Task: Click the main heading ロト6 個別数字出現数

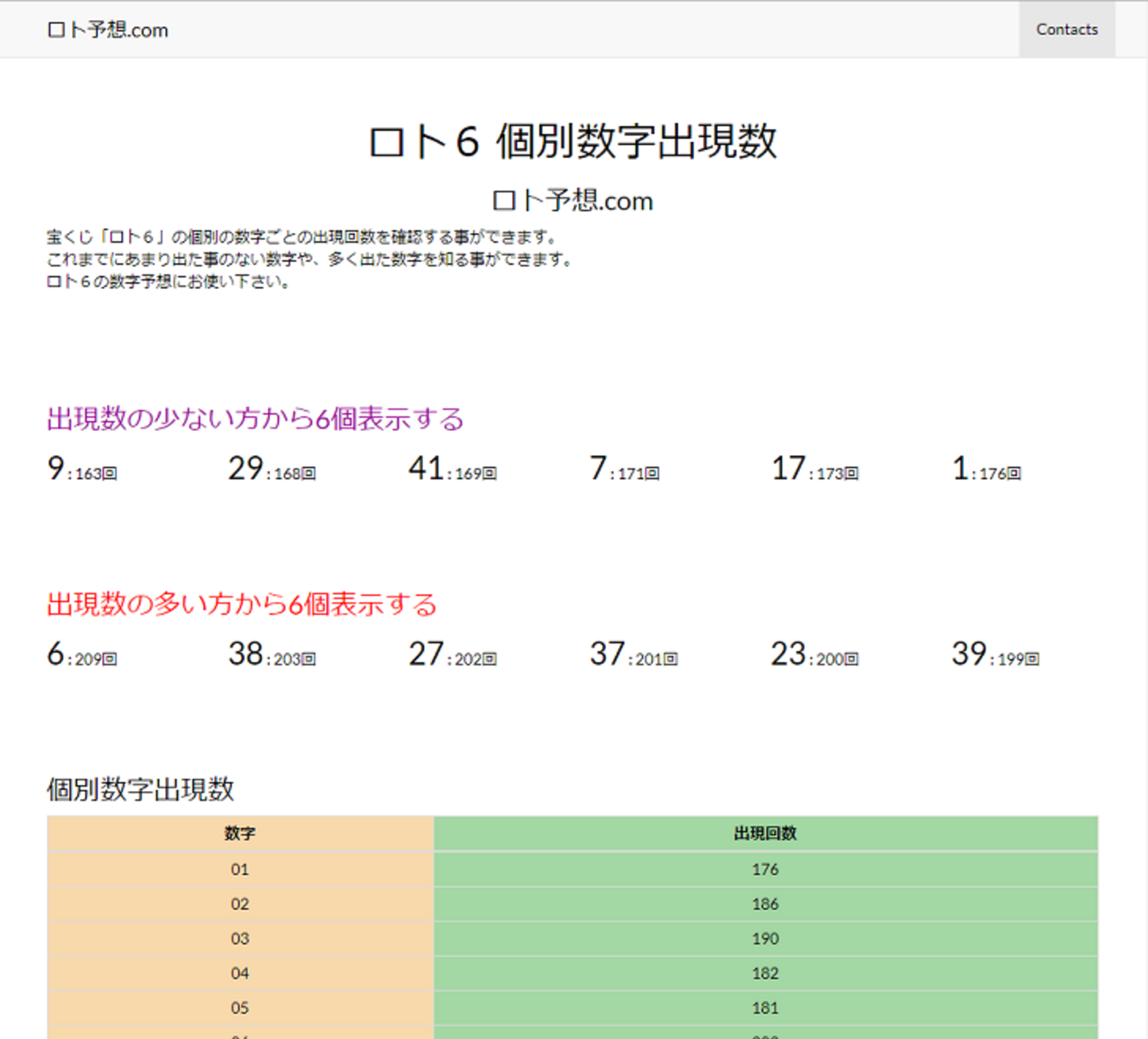Action: coord(573,141)
